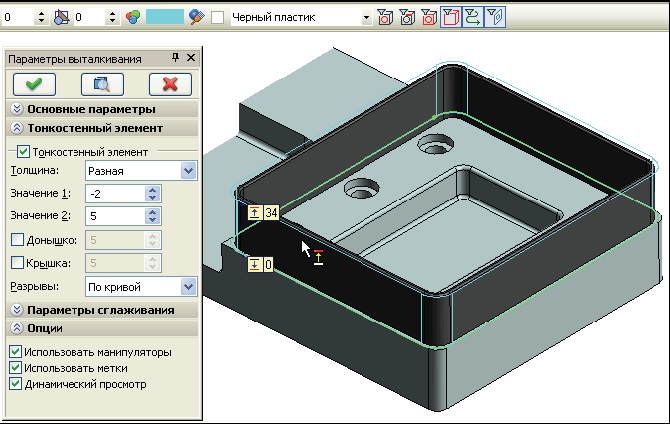Screen dimensions: 670x424
Task: Click the grayed Крышка value field
Action: point(115,263)
